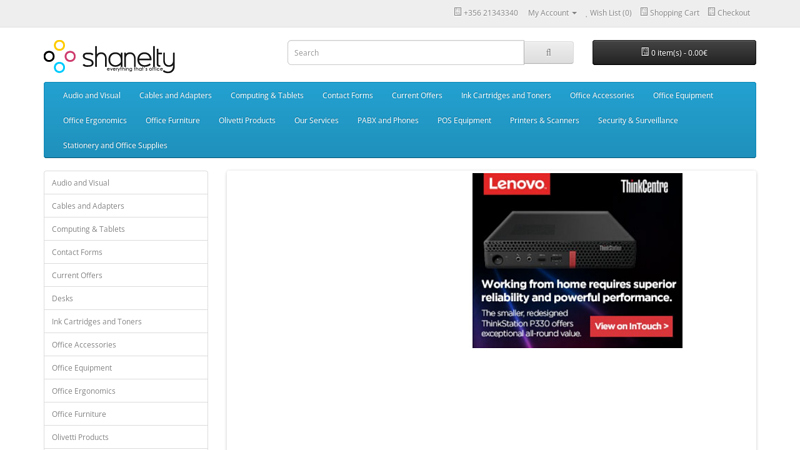This screenshot has height=450, width=800.
Task: Select Cables and Adapters in sidebar list
Action: click(x=126, y=206)
